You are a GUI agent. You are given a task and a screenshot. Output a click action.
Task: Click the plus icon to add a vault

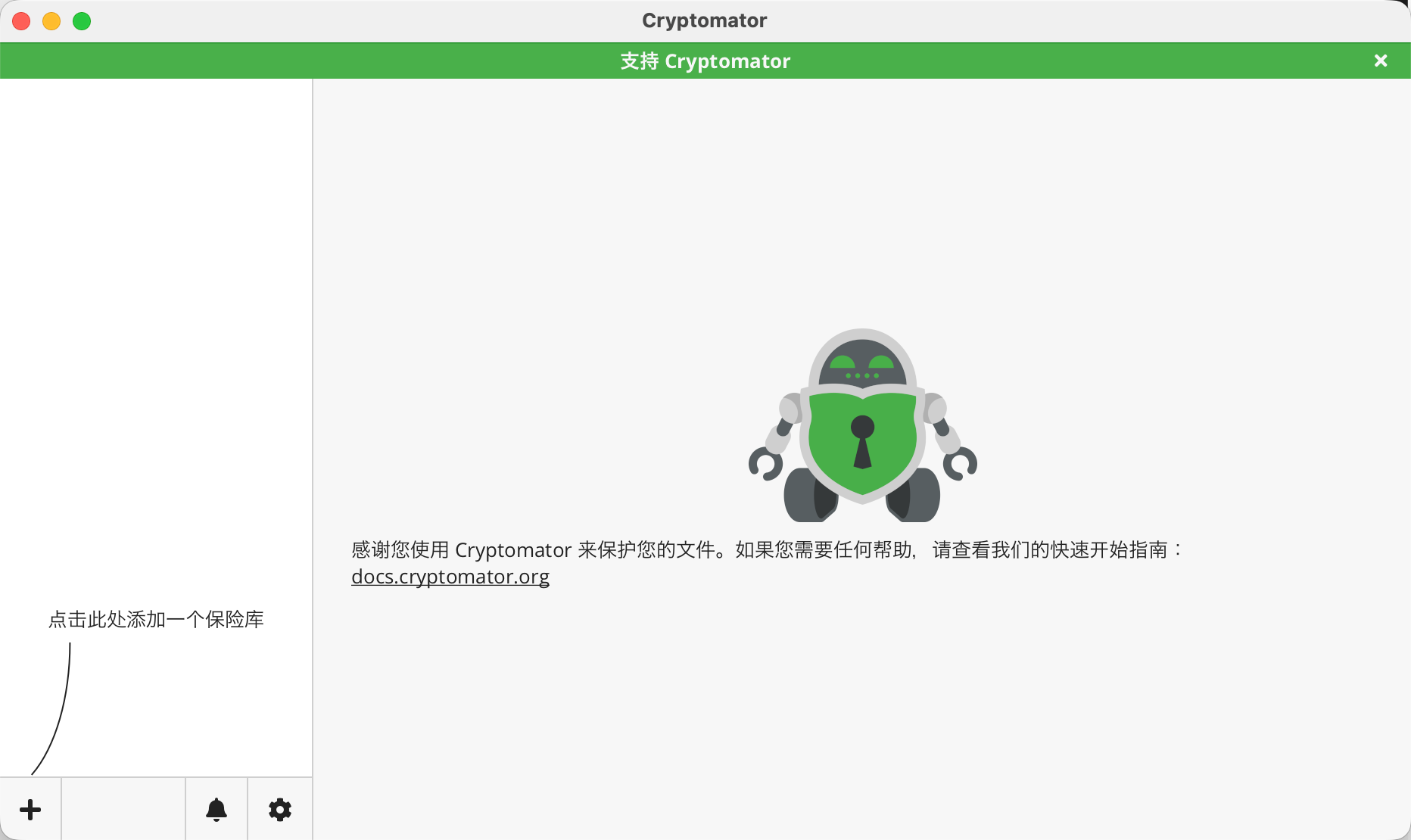coord(30,809)
